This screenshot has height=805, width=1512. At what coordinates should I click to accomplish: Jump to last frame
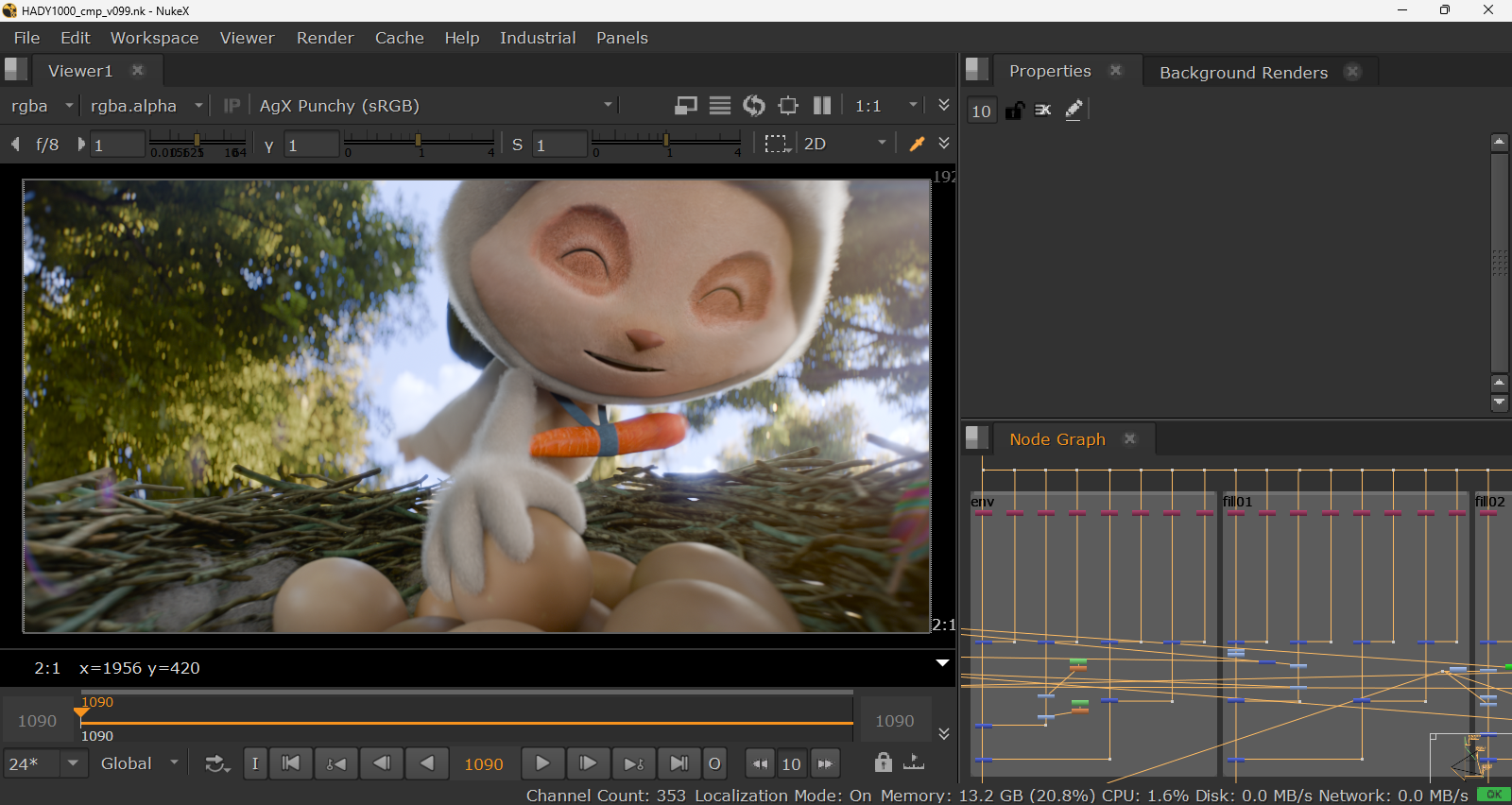[x=679, y=763]
